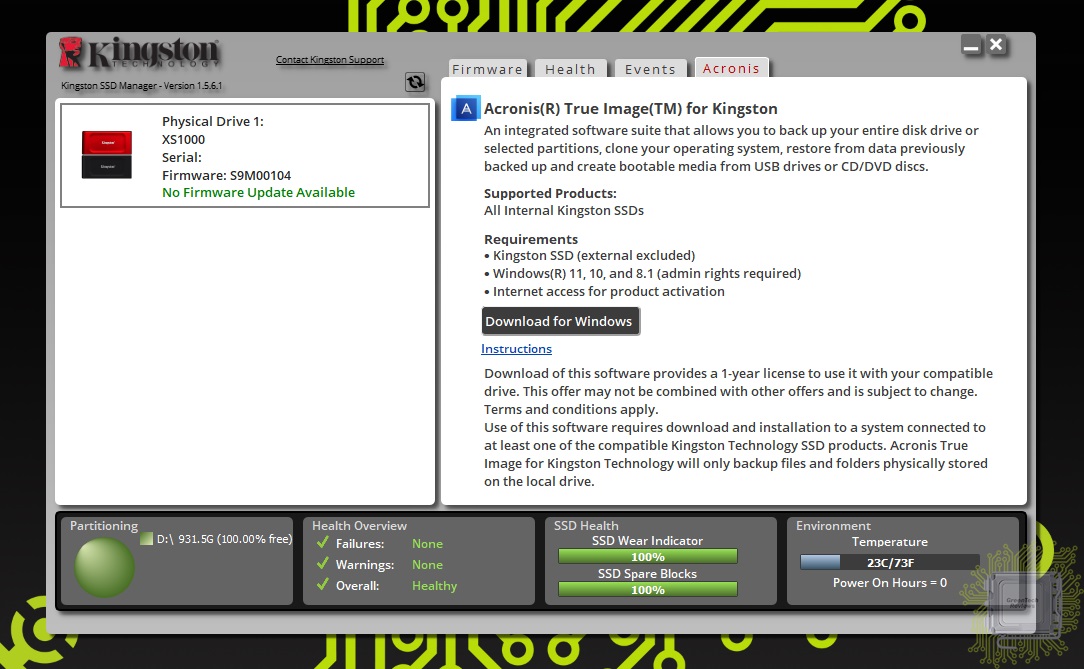The image size is (1084, 669).
Task: Open the Health tab
Action: click(x=570, y=69)
